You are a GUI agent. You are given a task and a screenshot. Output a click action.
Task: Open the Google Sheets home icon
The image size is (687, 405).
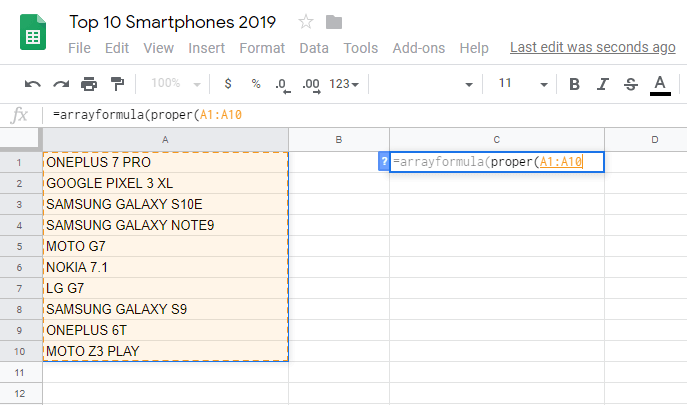[x=33, y=32]
